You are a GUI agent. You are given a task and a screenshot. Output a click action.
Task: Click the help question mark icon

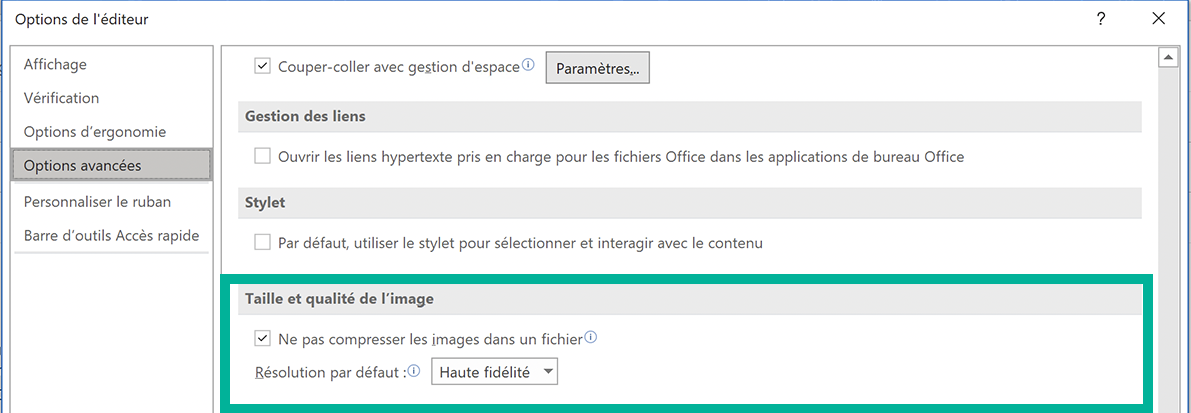point(1101,18)
